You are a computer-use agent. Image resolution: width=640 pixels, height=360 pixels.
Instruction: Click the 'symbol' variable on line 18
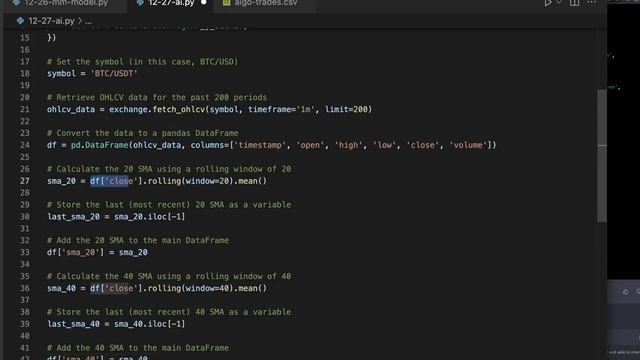(61, 73)
